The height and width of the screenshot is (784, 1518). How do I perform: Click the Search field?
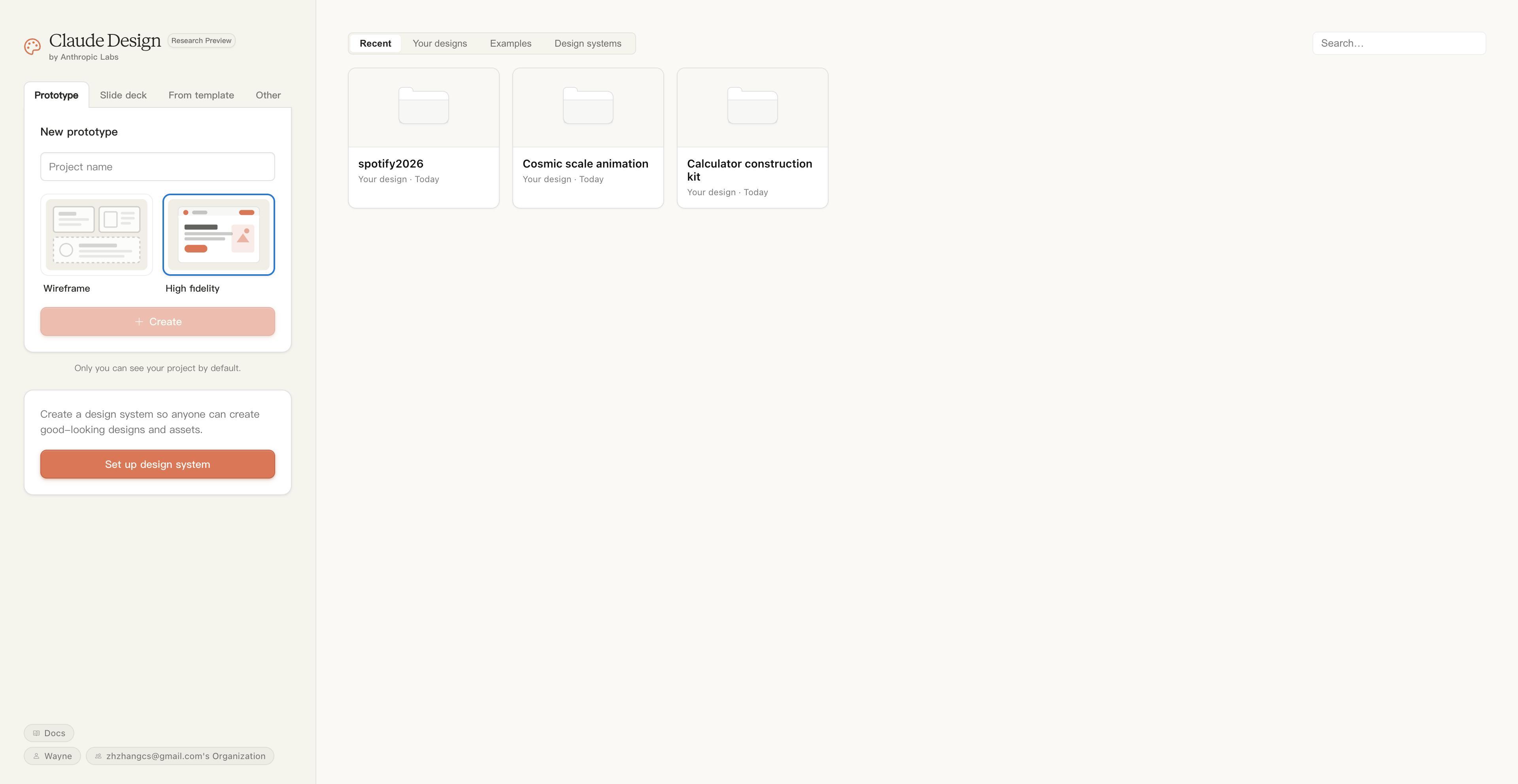1398,43
